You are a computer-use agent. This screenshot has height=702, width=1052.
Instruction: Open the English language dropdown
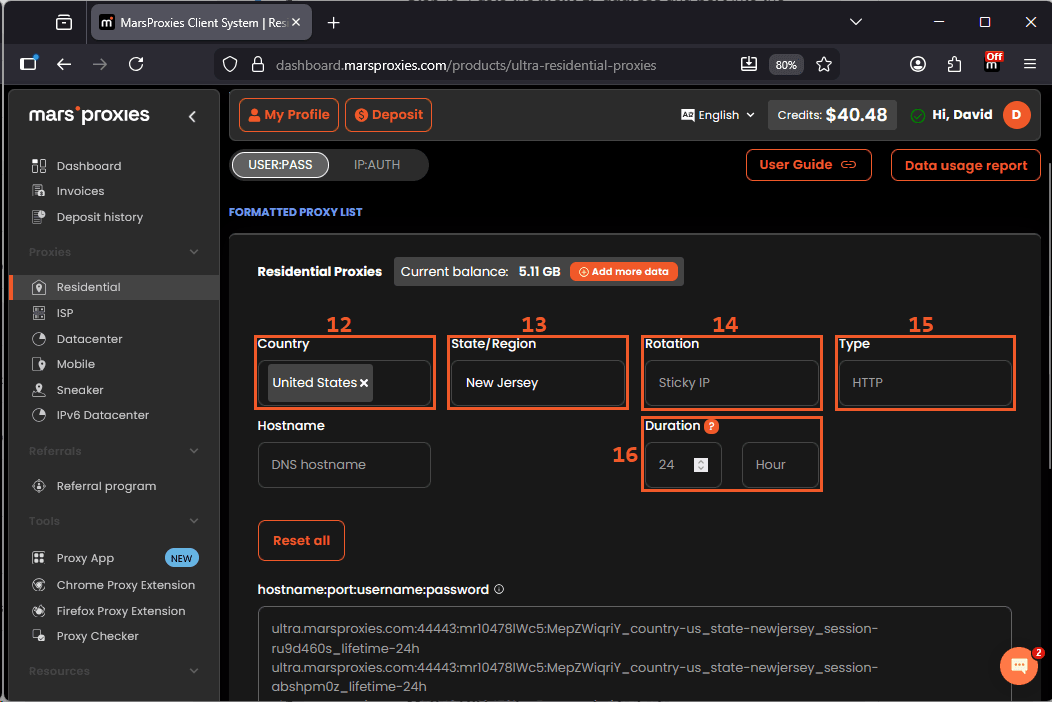(x=718, y=115)
